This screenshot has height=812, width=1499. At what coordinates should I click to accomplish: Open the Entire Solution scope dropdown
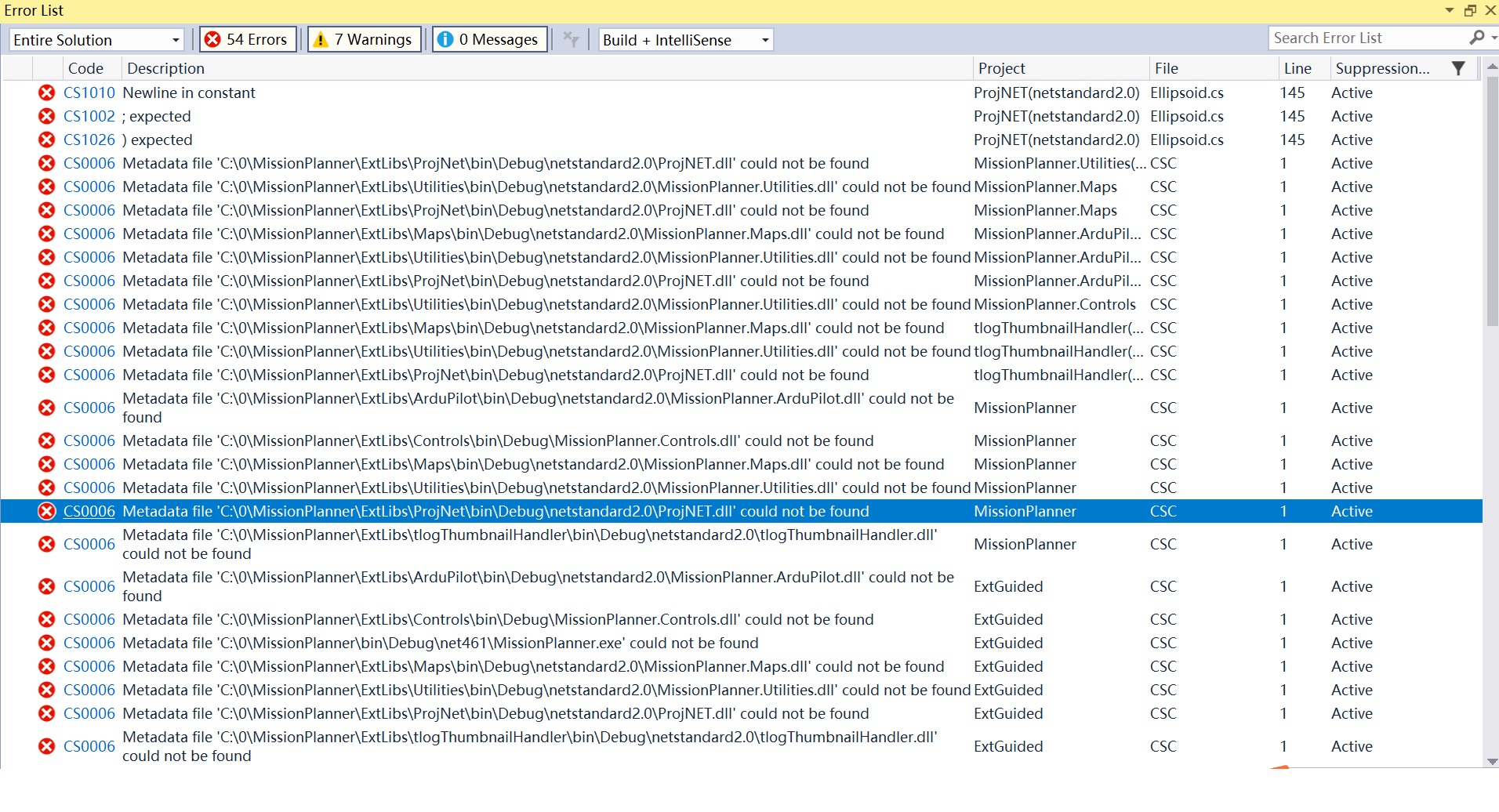coord(97,40)
